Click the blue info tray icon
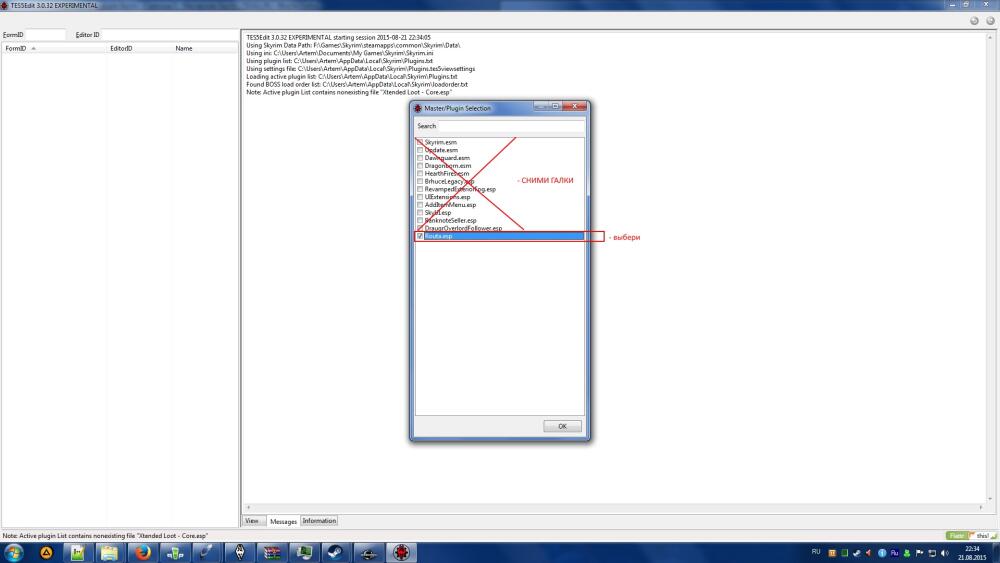Screen dimensions: 1000x563 [882, 553]
